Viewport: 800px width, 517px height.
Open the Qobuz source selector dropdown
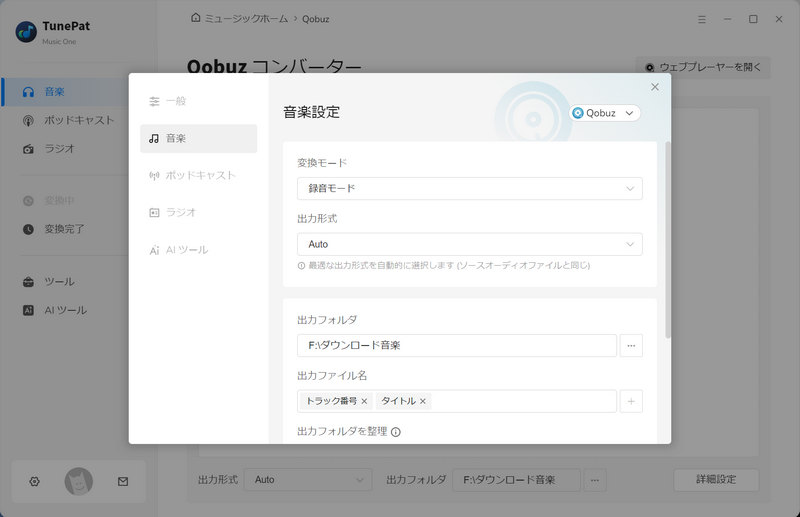click(x=605, y=113)
